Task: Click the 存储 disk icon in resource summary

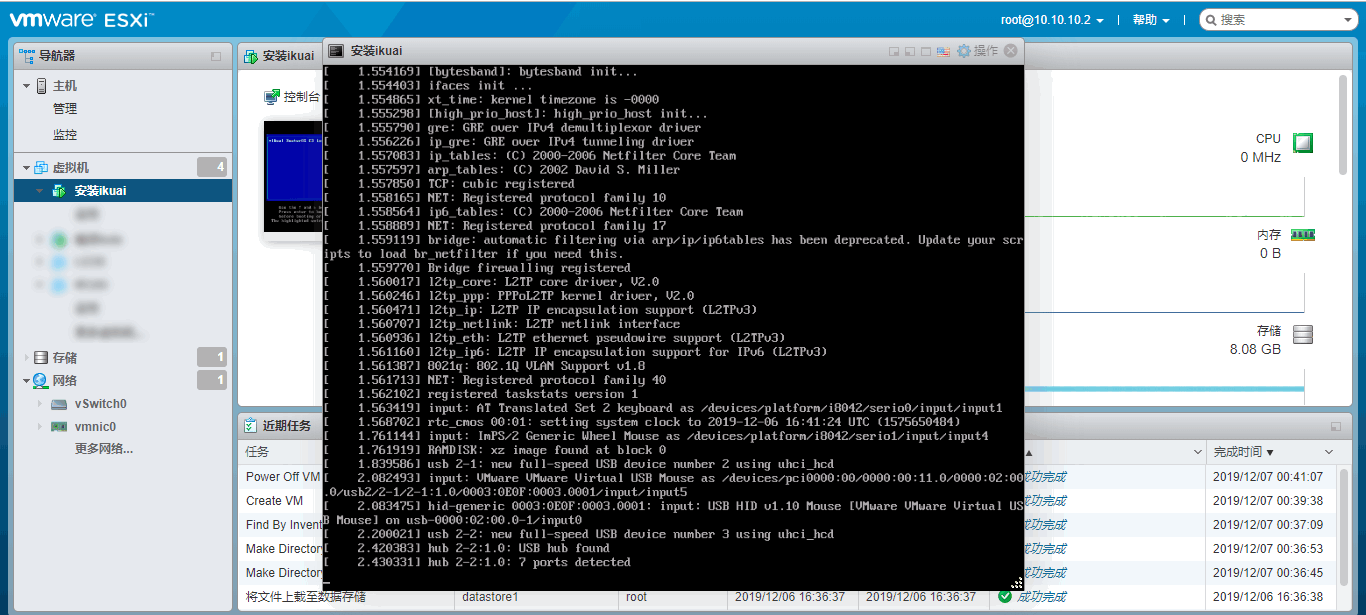Action: (1302, 334)
